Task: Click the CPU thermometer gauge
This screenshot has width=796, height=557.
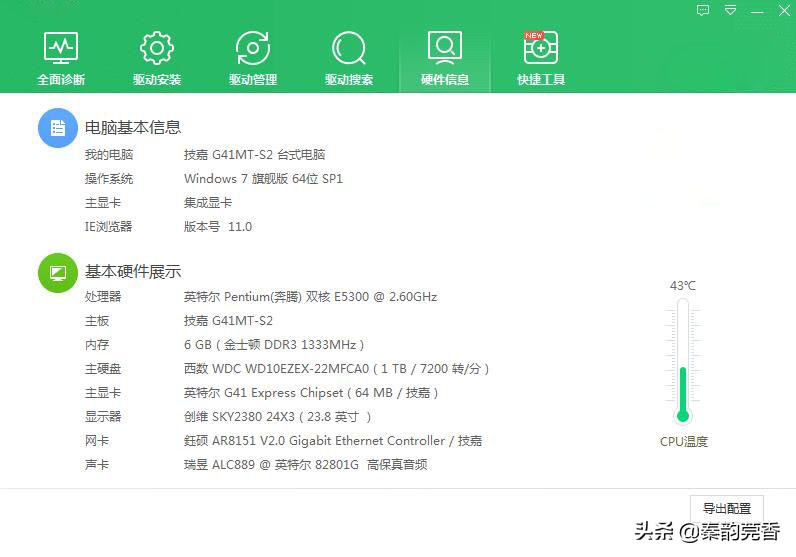Action: [x=683, y=361]
